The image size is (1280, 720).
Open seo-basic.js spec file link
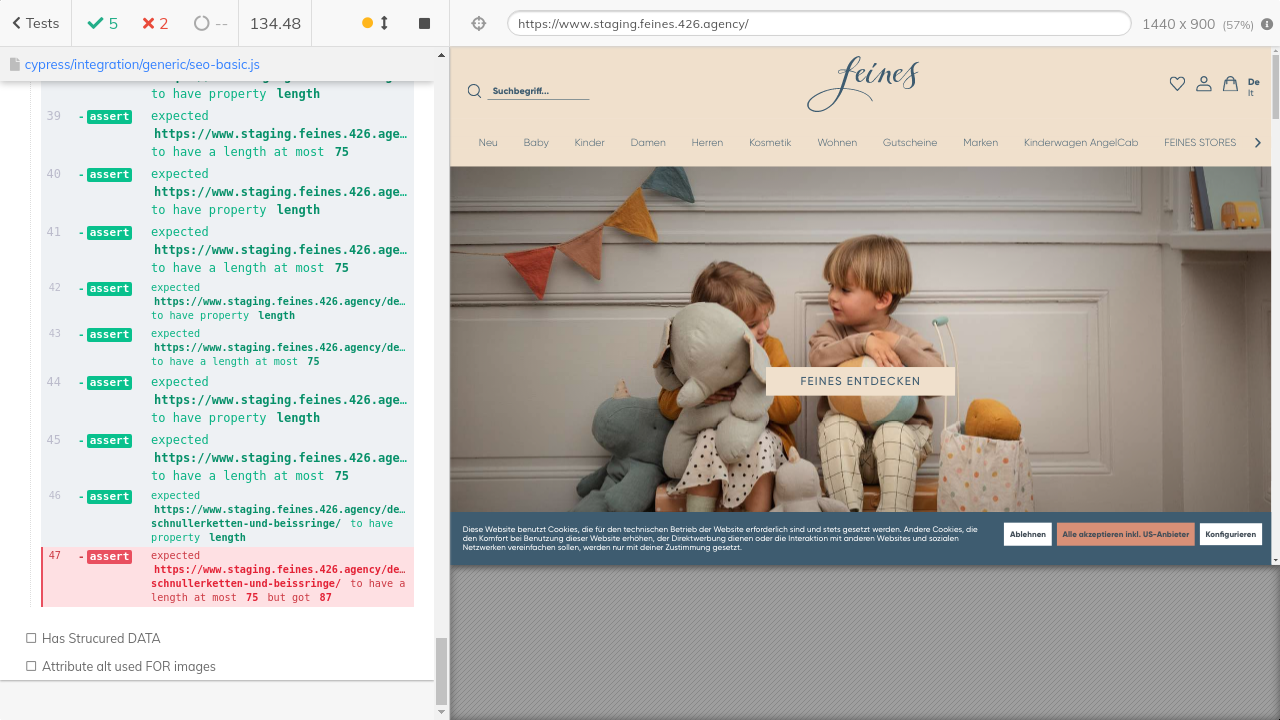[142, 64]
